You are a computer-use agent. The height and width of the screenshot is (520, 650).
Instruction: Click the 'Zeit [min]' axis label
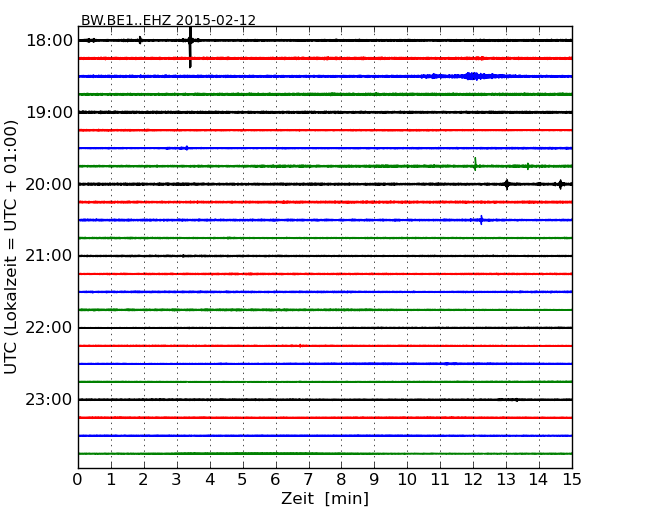(325, 498)
